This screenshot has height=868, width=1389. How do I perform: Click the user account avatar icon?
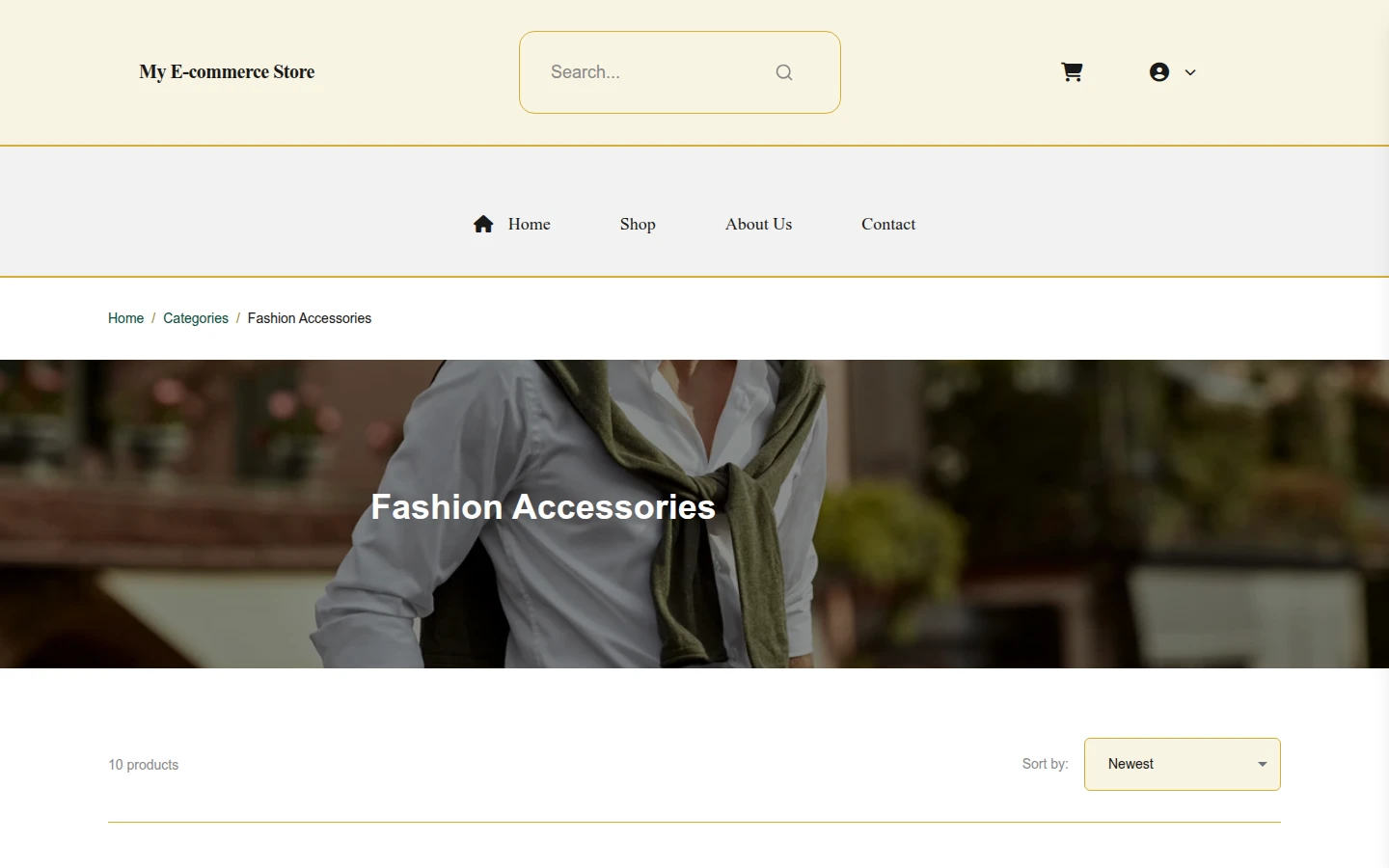click(x=1159, y=72)
